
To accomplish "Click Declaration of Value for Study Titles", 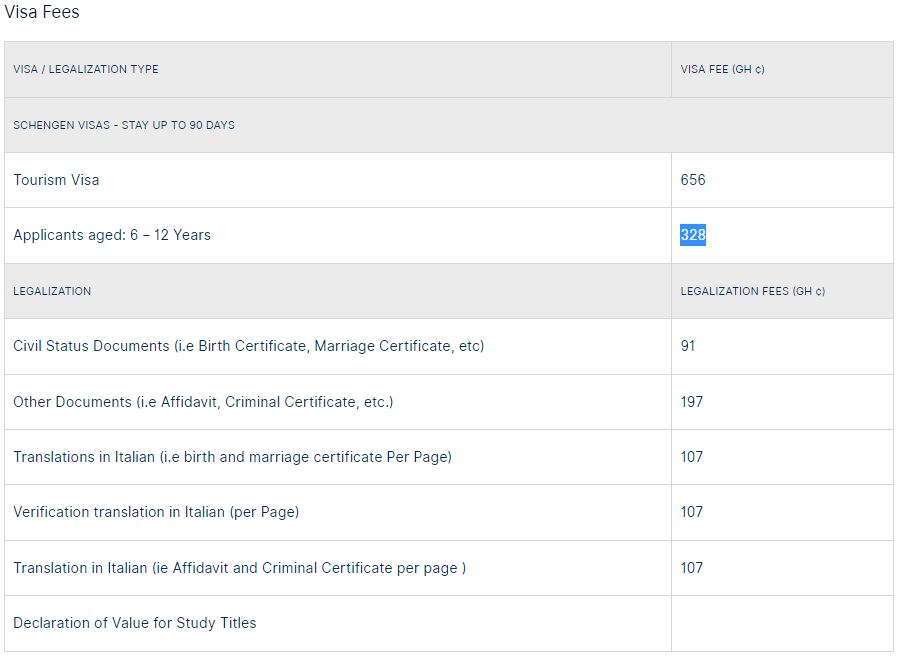I will point(134,623).
